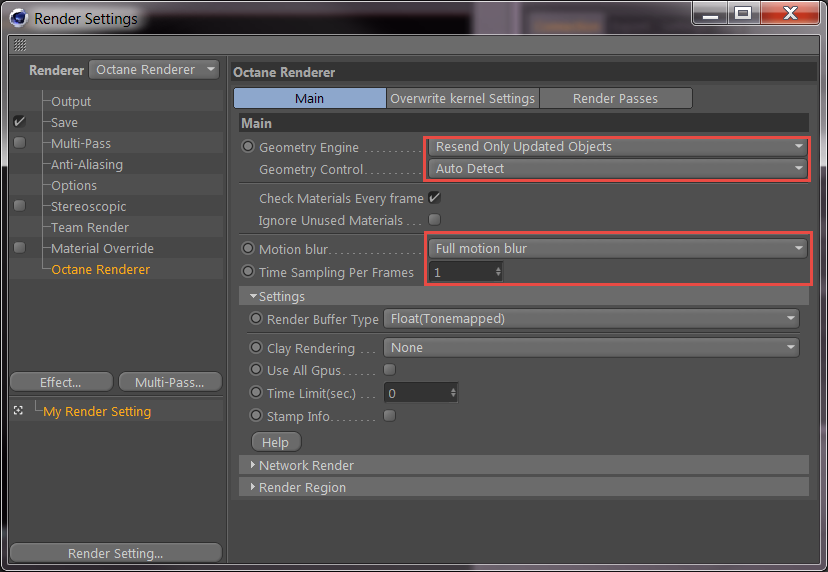Open Clay Rendering None dropdown
The height and width of the screenshot is (572, 828).
[x=591, y=348]
